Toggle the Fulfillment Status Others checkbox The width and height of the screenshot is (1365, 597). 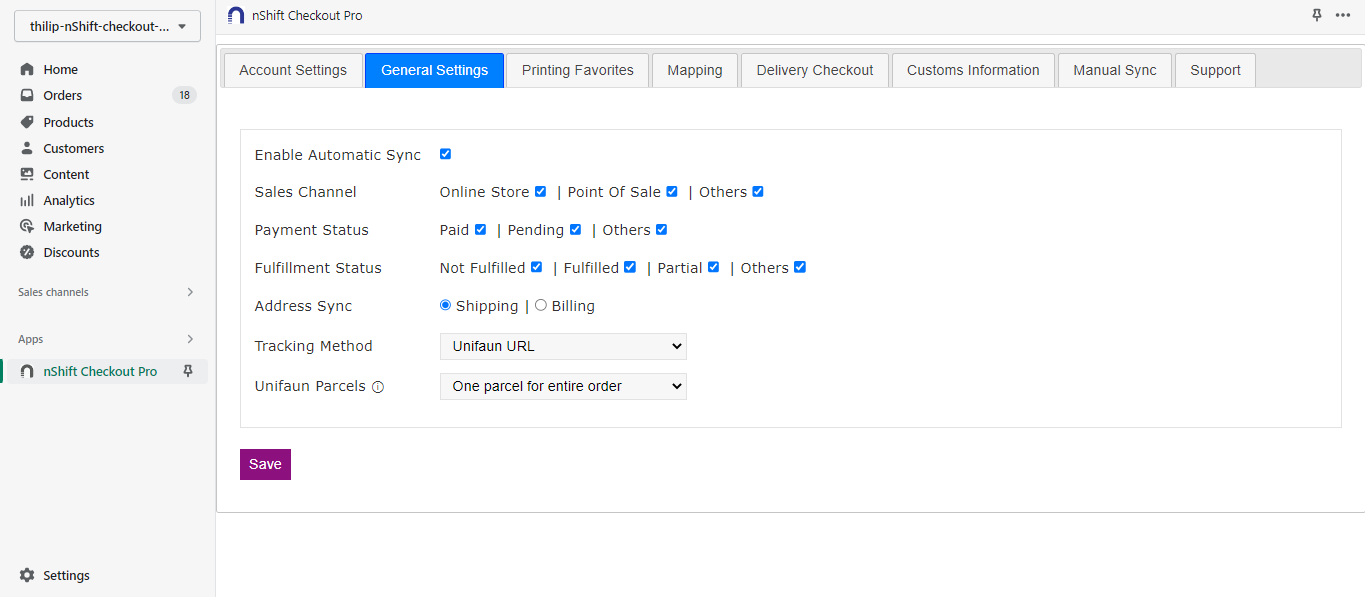tap(800, 267)
